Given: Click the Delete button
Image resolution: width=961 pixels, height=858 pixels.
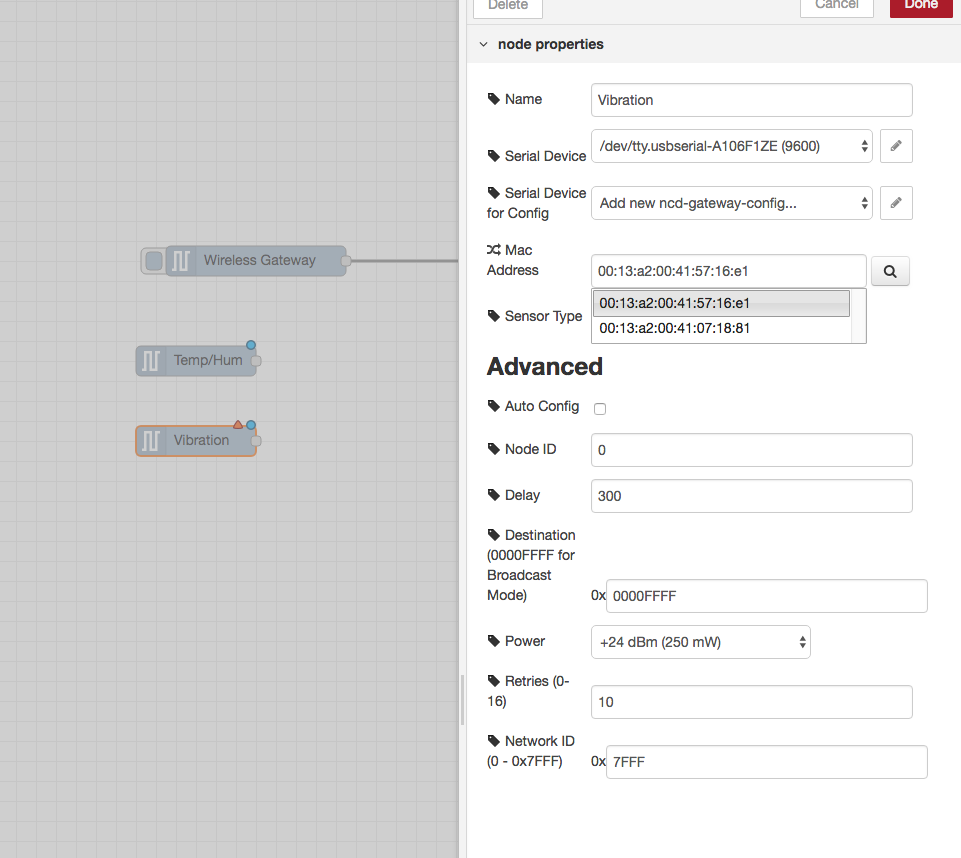Looking at the screenshot, I should pyautogui.click(x=508, y=6).
